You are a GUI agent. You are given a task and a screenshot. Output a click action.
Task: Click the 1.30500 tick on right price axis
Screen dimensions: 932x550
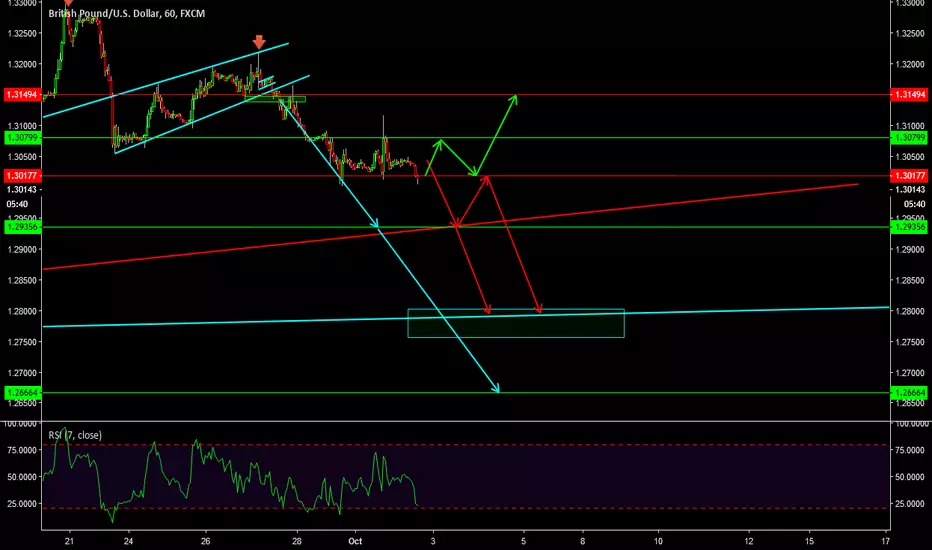click(x=910, y=157)
